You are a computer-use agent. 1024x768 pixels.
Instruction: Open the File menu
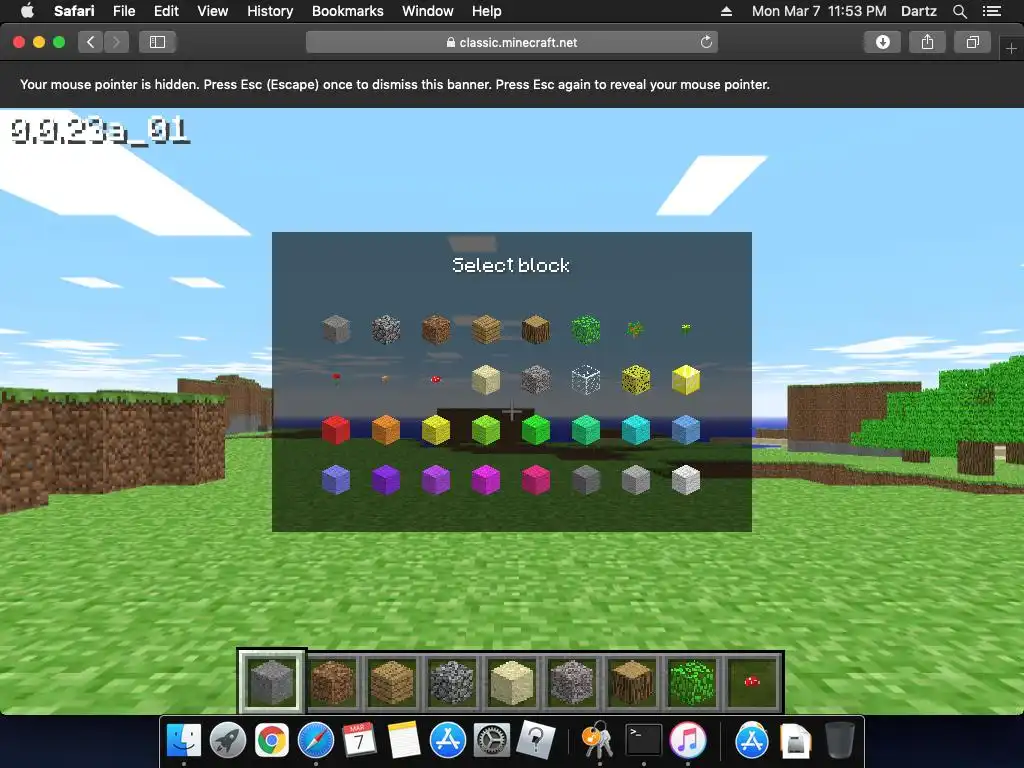[x=123, y=11]
